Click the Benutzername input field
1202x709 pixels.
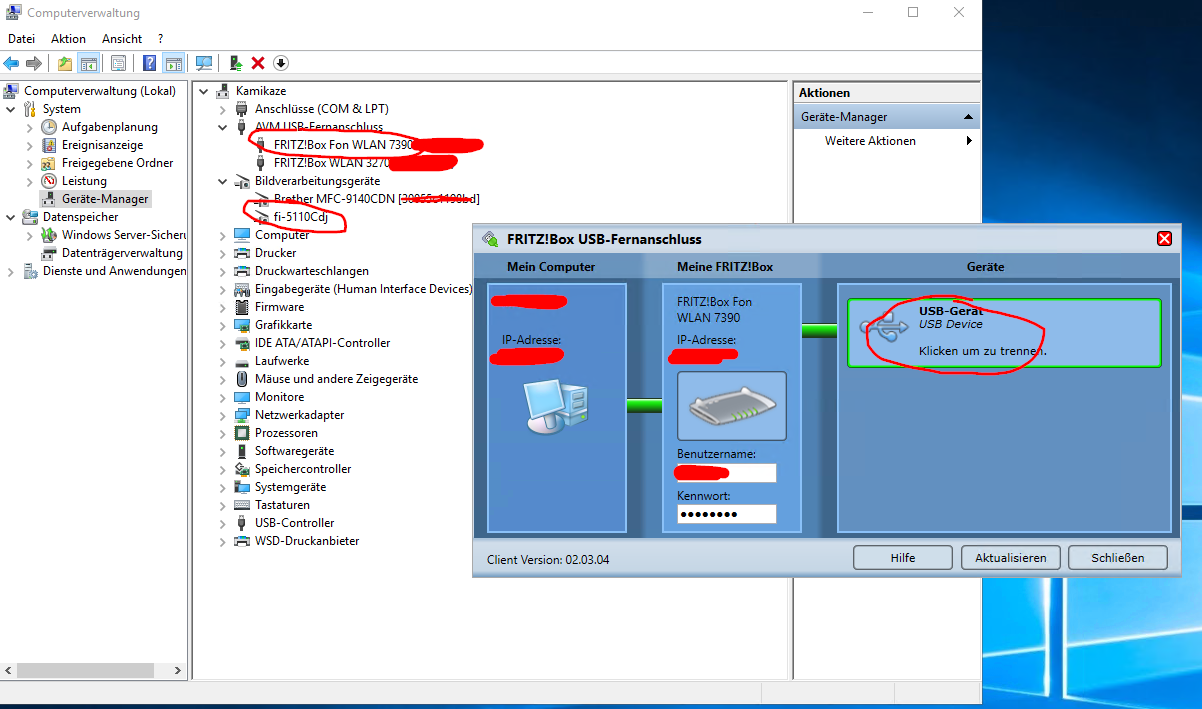[727, 473]
